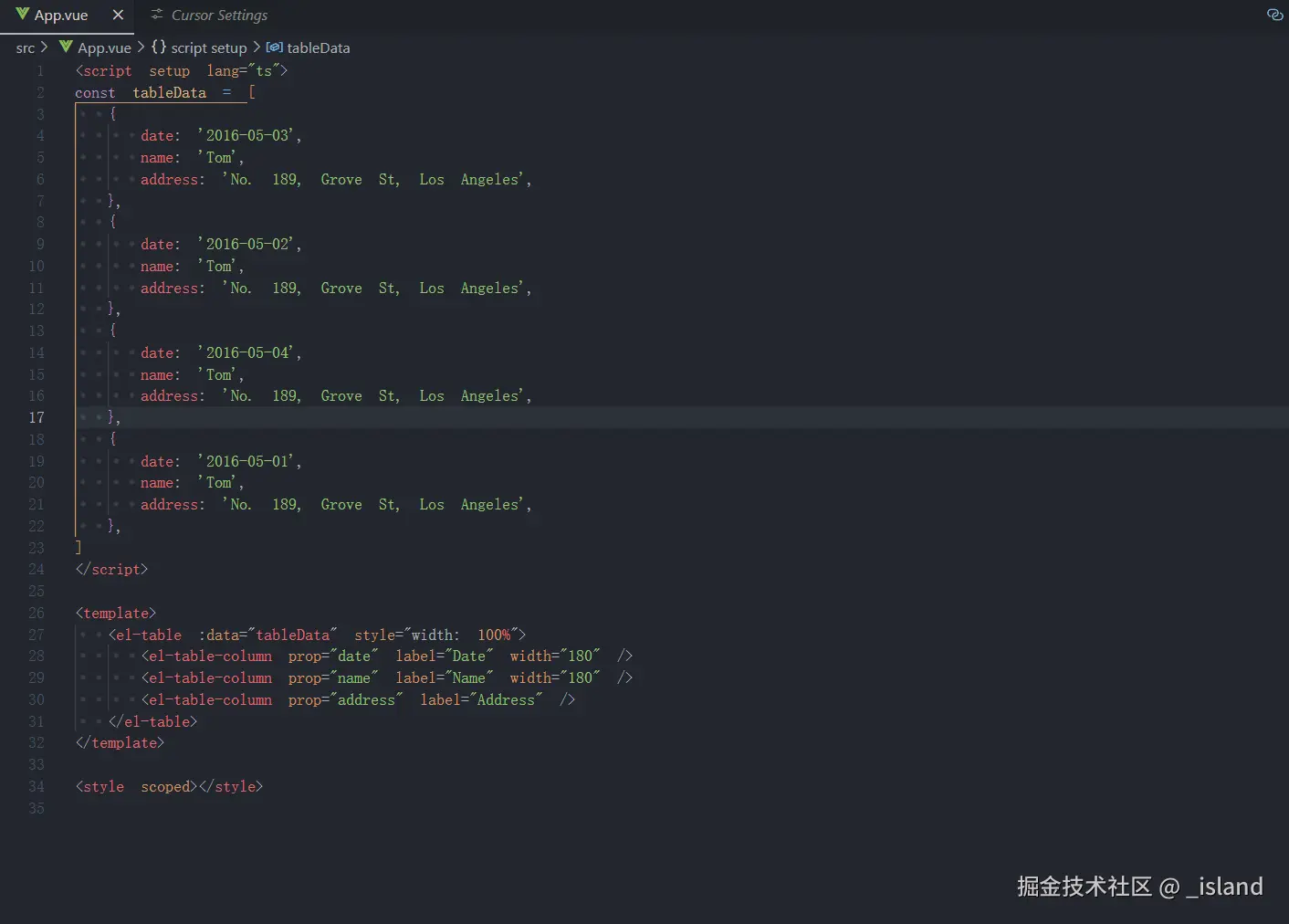Click the label="Name" attribute
The width and height of the screenshot is (1289, 924).
(445, 678)
